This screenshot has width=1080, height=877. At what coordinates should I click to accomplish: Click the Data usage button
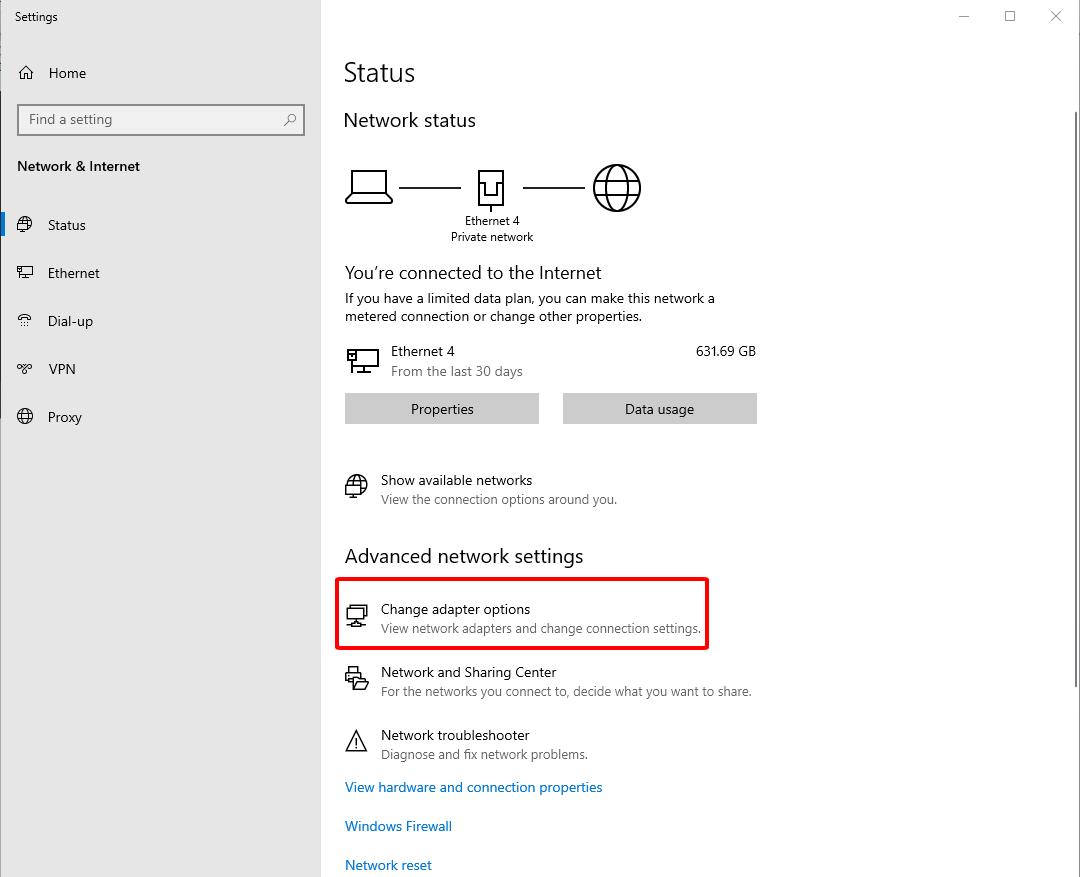click(x=659, y=409)
